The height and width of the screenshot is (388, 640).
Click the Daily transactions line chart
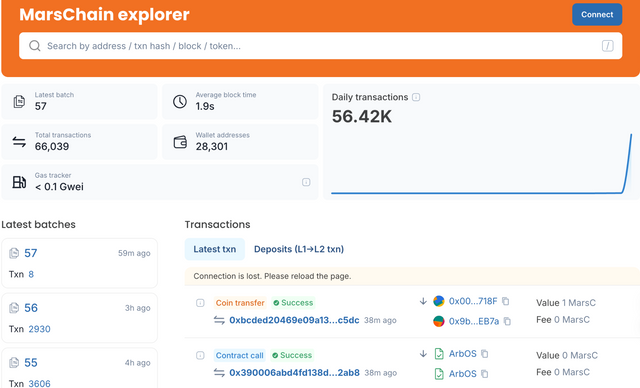481,163
